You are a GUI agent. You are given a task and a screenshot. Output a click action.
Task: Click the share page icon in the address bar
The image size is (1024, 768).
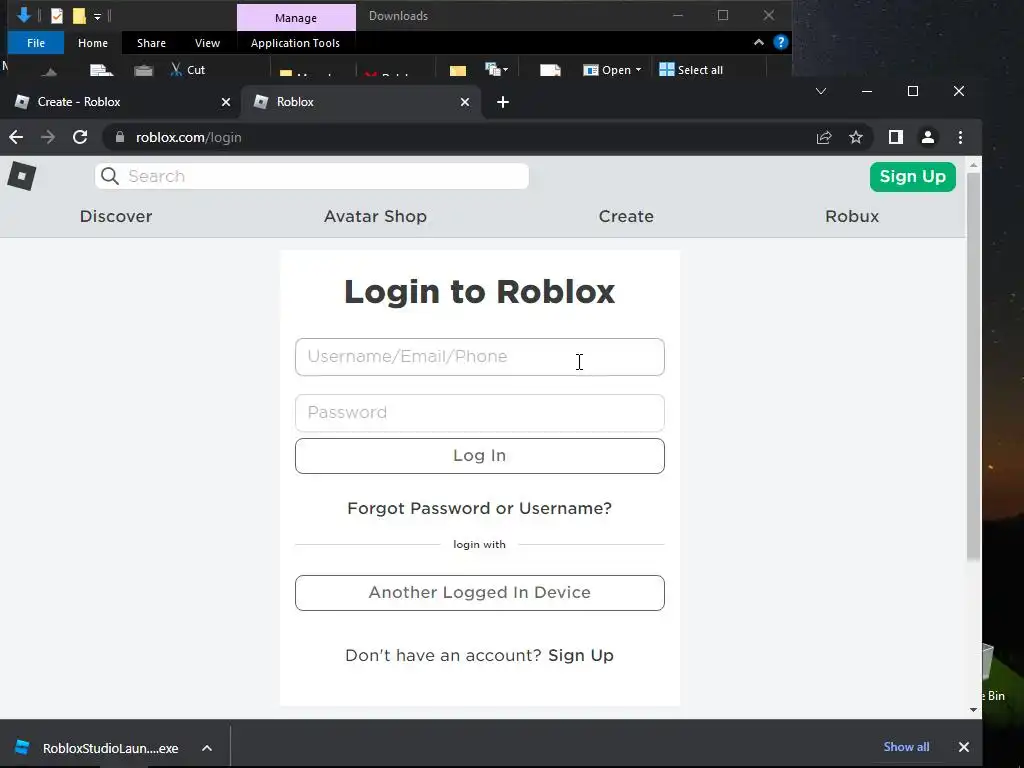pyautogui.click(x=824, y=137)
